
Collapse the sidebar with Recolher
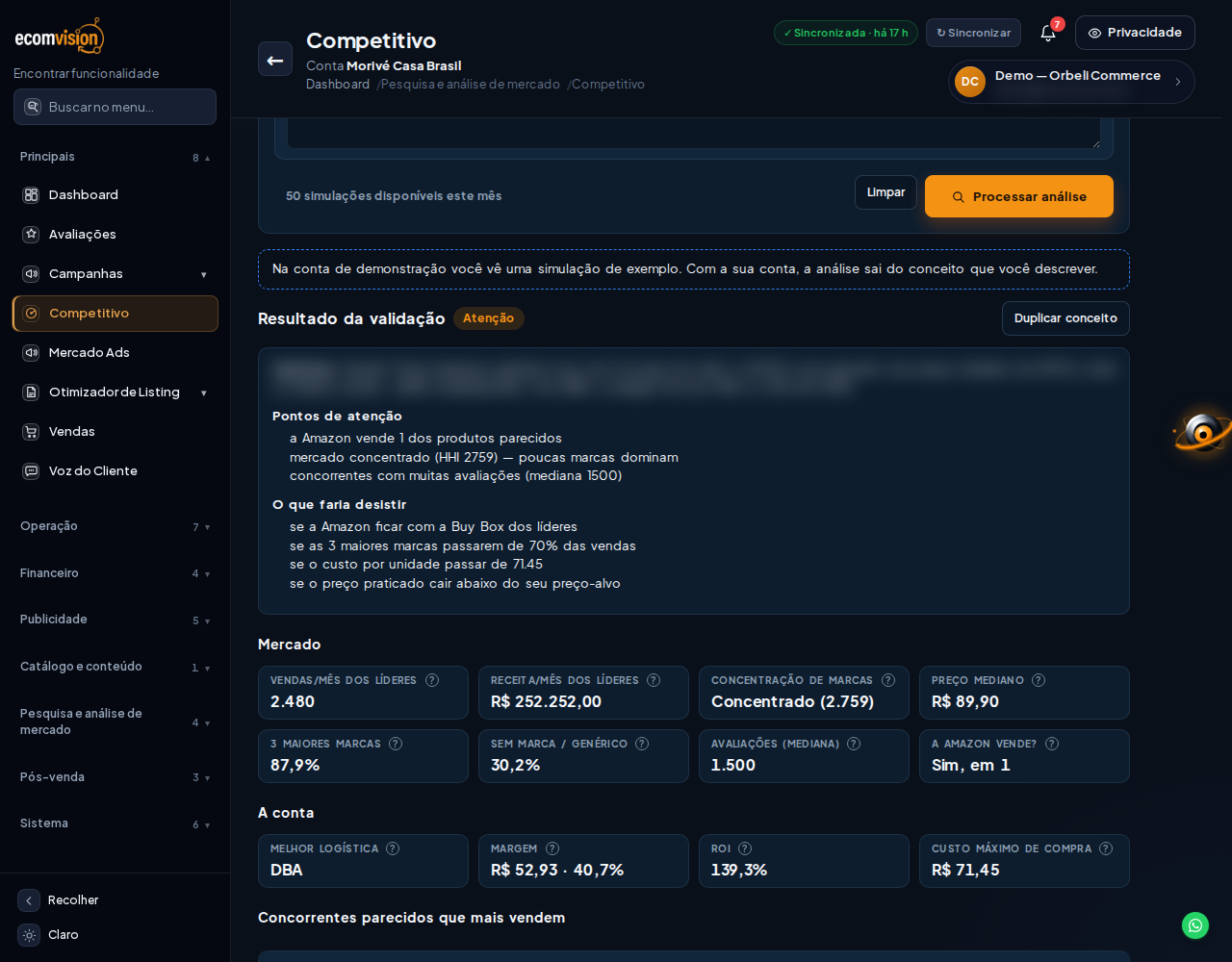tap(59, 900)
